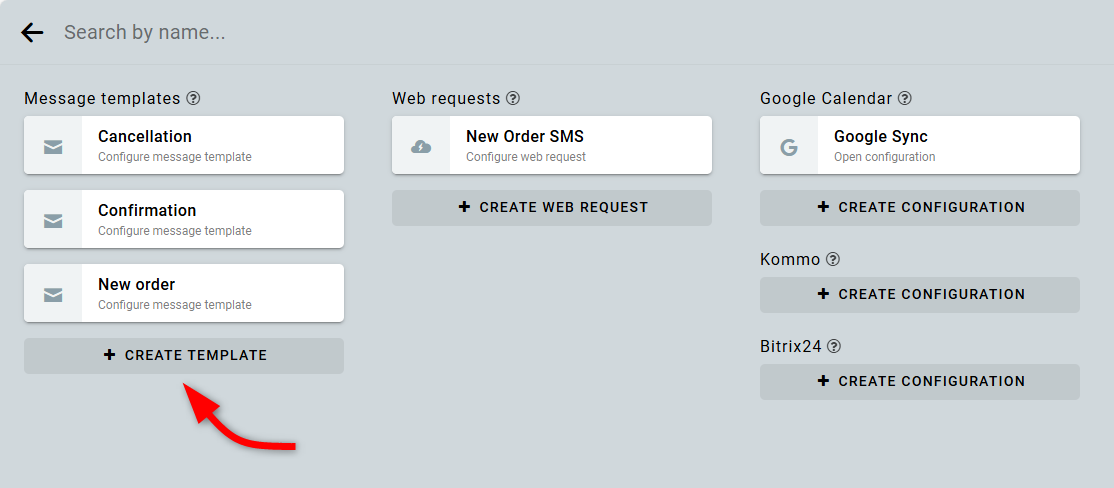Create a new Kommo configuration

click(920, 294)
